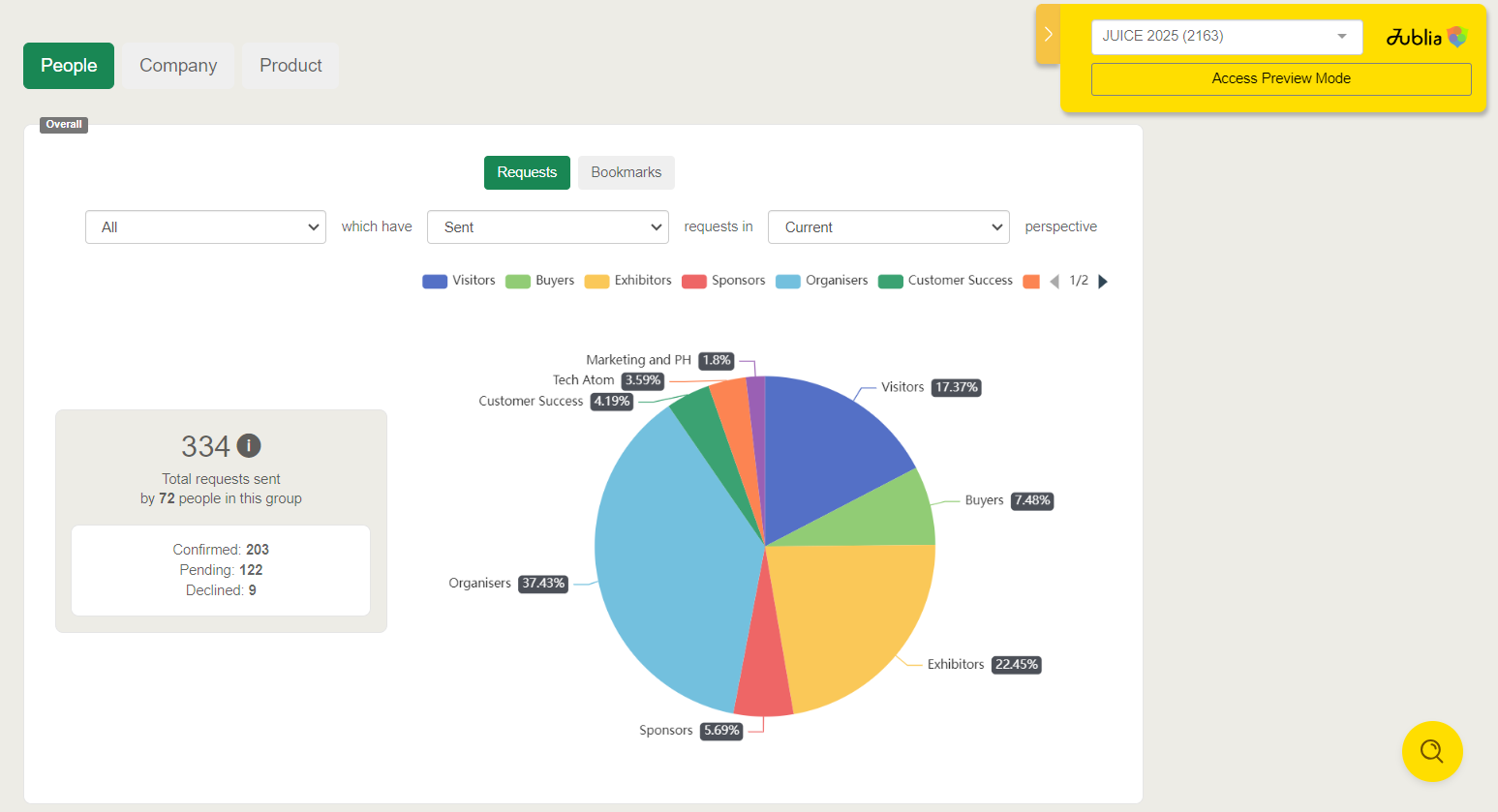Toggle the orange legend swatch series
Screen dimensions: 1498x812
1031,282
